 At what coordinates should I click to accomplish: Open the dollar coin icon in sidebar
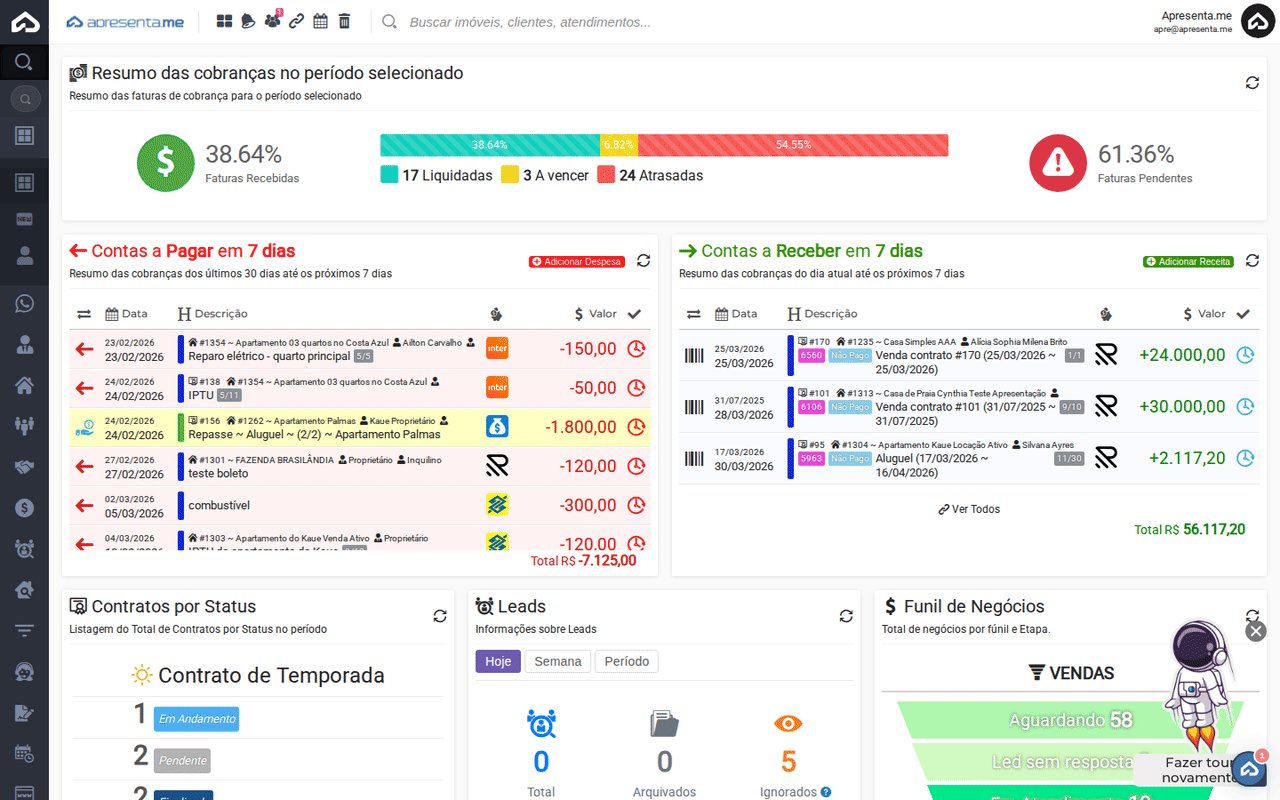coord(24,508)
